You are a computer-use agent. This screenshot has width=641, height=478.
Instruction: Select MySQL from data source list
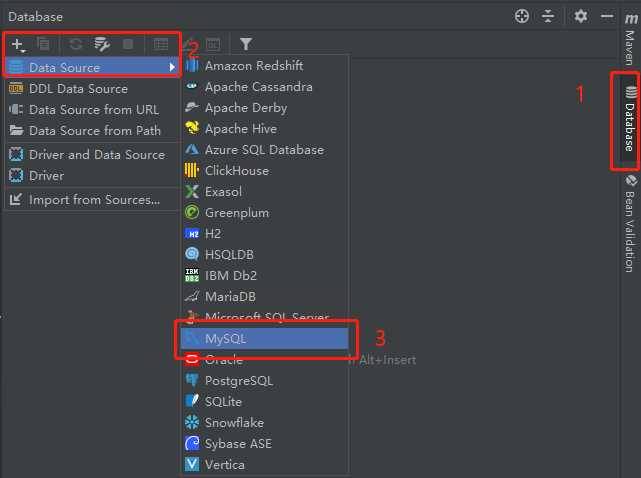click(x=225, y=339)
